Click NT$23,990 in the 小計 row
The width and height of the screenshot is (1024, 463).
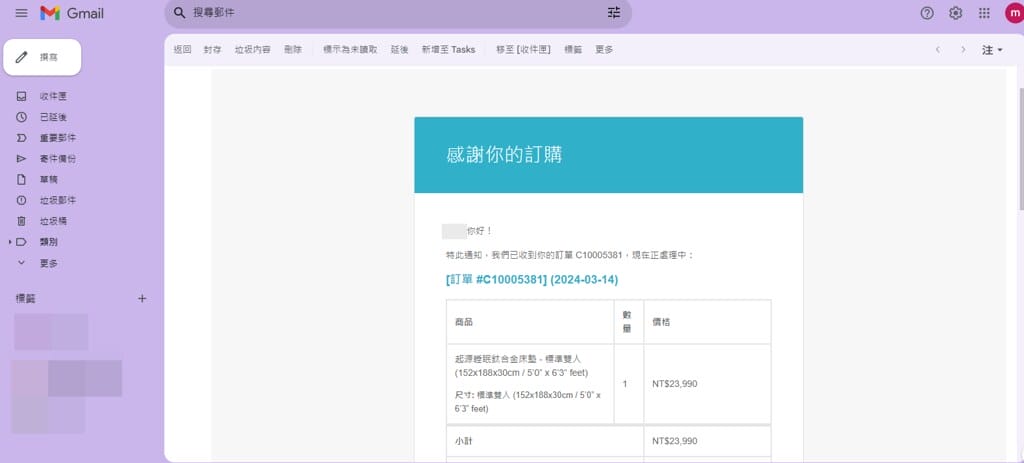[x=675, y=441]
